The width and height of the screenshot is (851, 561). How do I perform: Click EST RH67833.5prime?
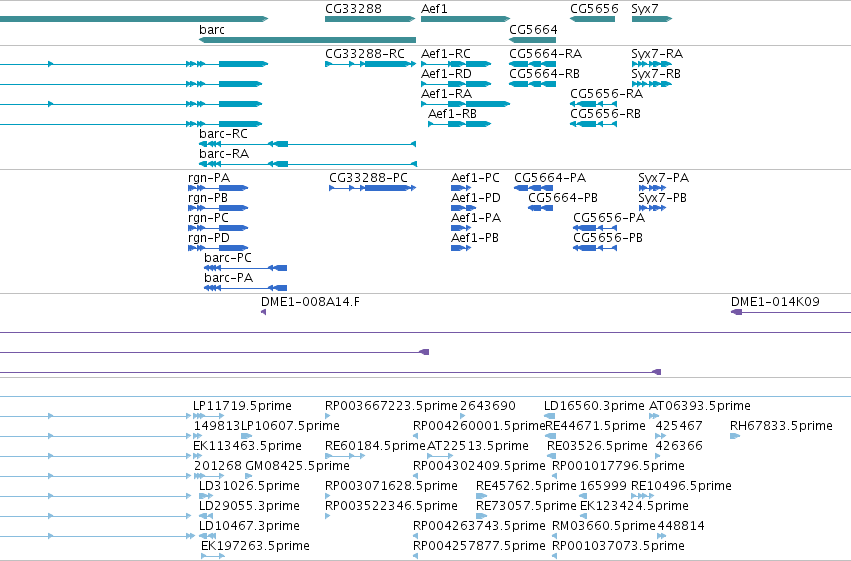(735, 437)
